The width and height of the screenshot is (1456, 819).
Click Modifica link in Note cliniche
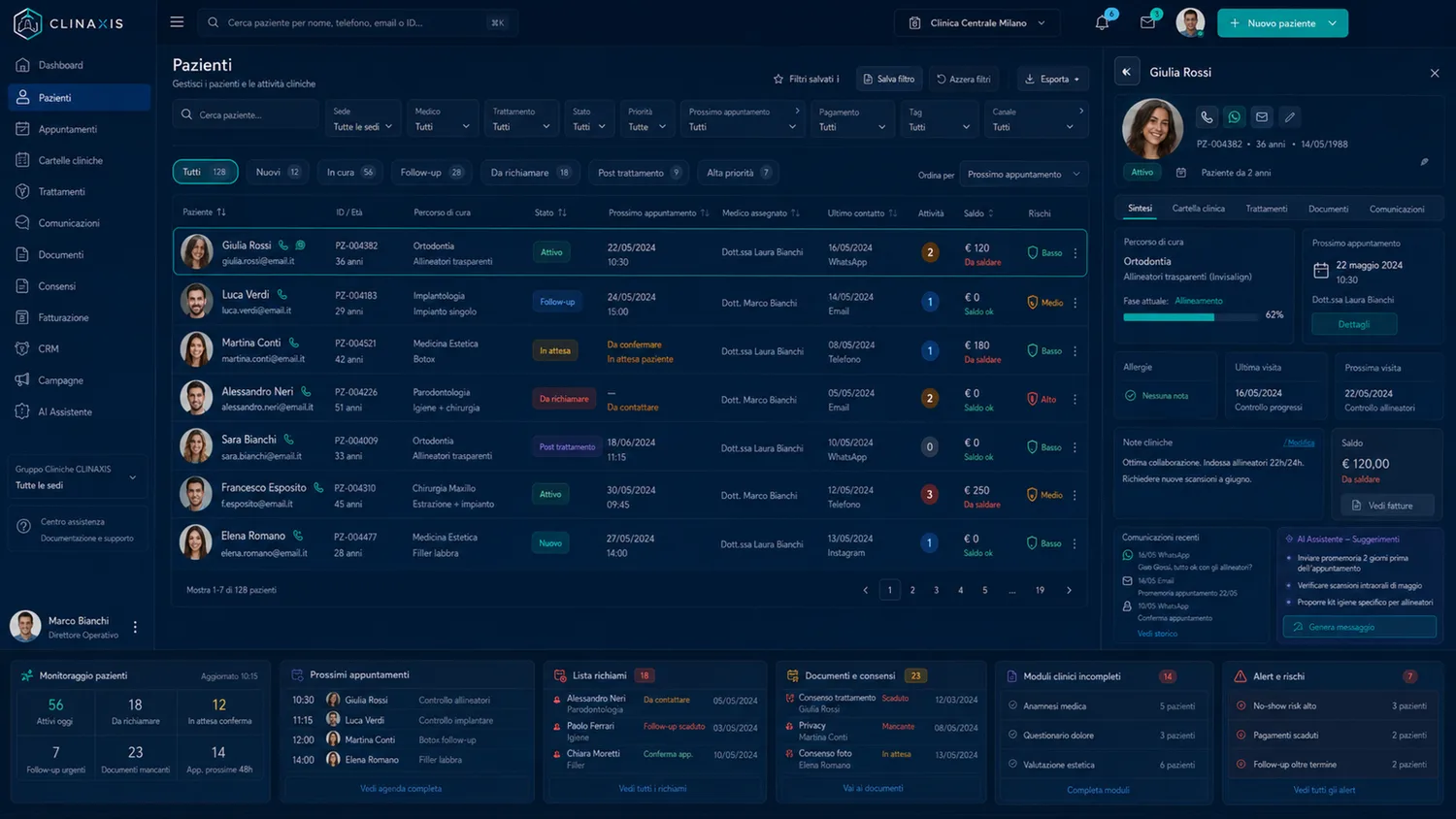click(1300, 442)
